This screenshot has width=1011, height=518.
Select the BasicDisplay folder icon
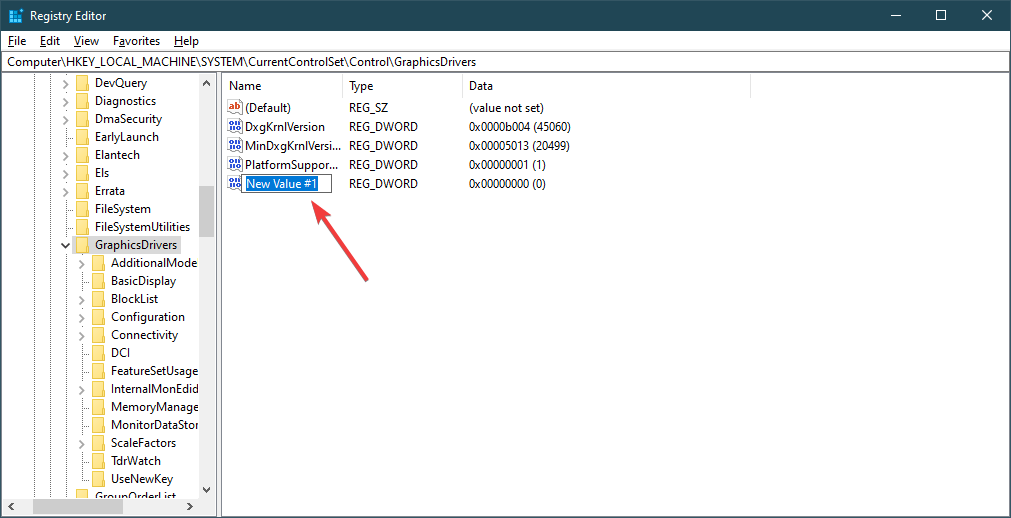tap(98, 281)
